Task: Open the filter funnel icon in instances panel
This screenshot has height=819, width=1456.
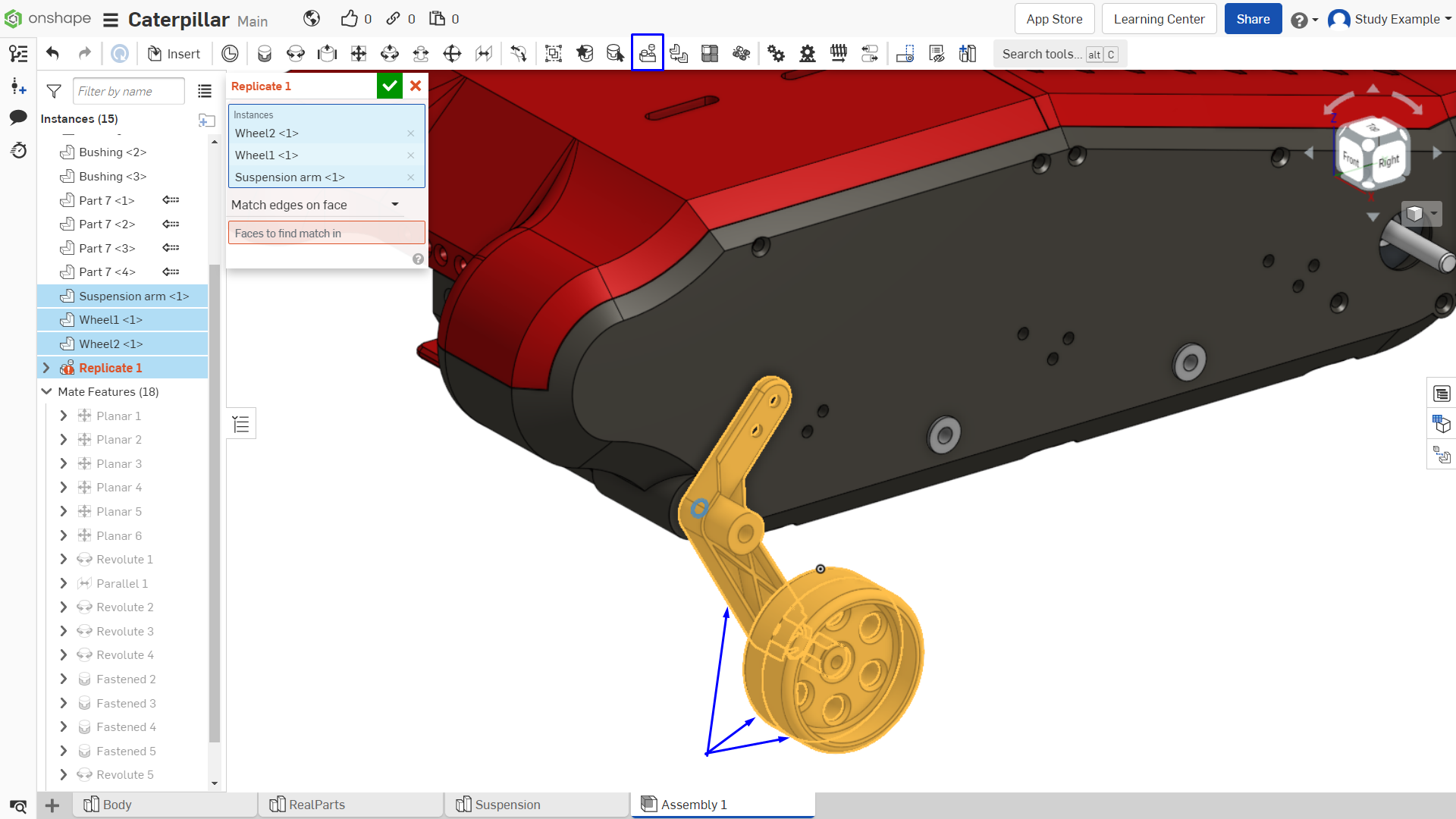Action: tap(54, 91)
